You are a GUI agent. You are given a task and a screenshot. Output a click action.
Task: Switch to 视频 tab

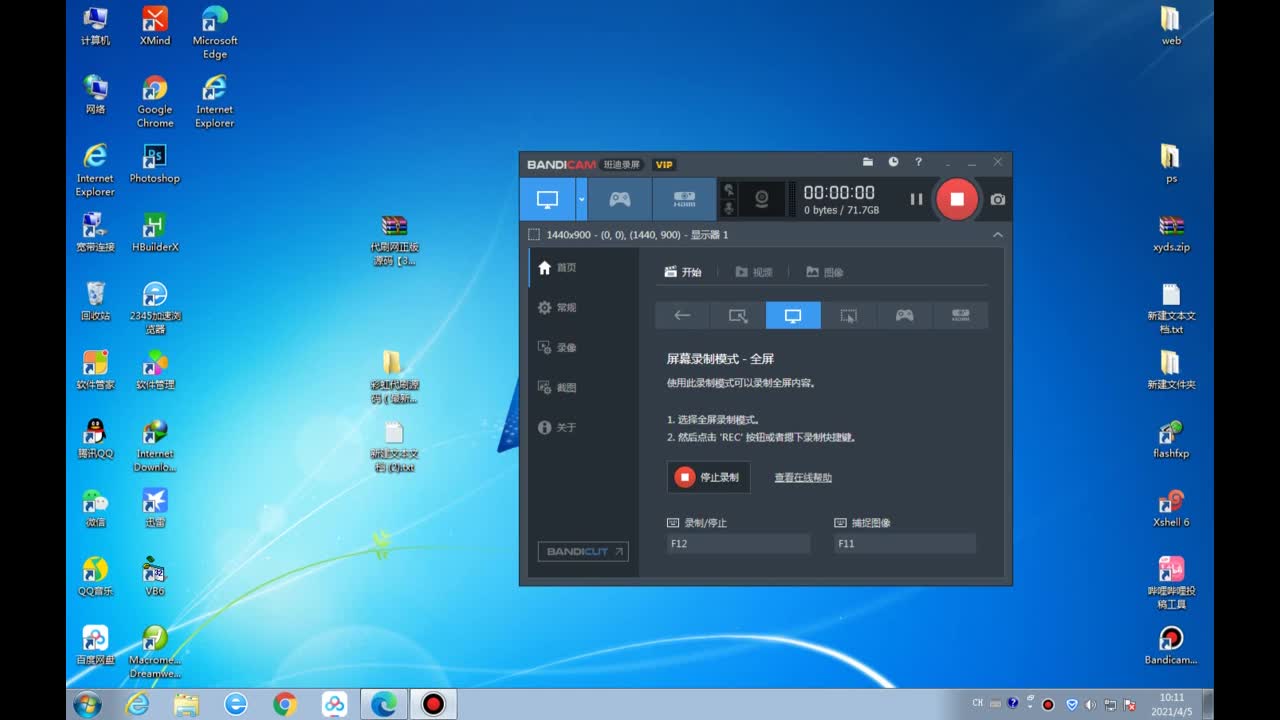pos(754,272)
